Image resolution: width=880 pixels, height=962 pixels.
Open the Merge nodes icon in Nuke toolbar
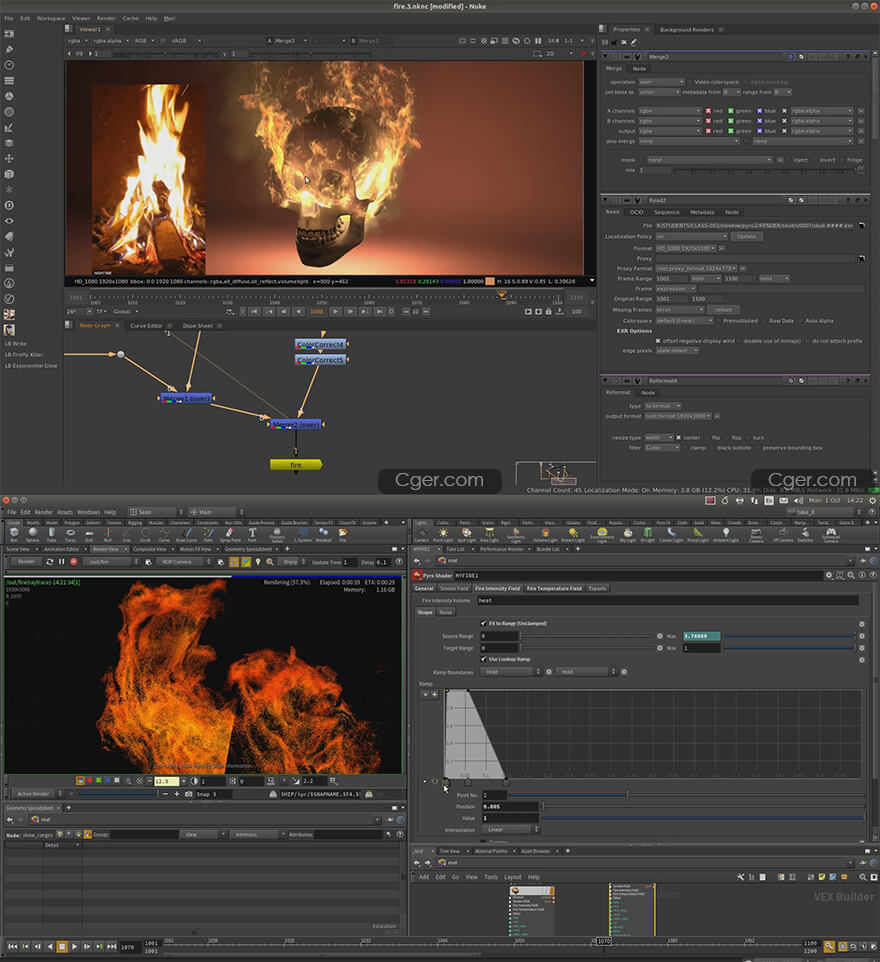tap(9, 143)
